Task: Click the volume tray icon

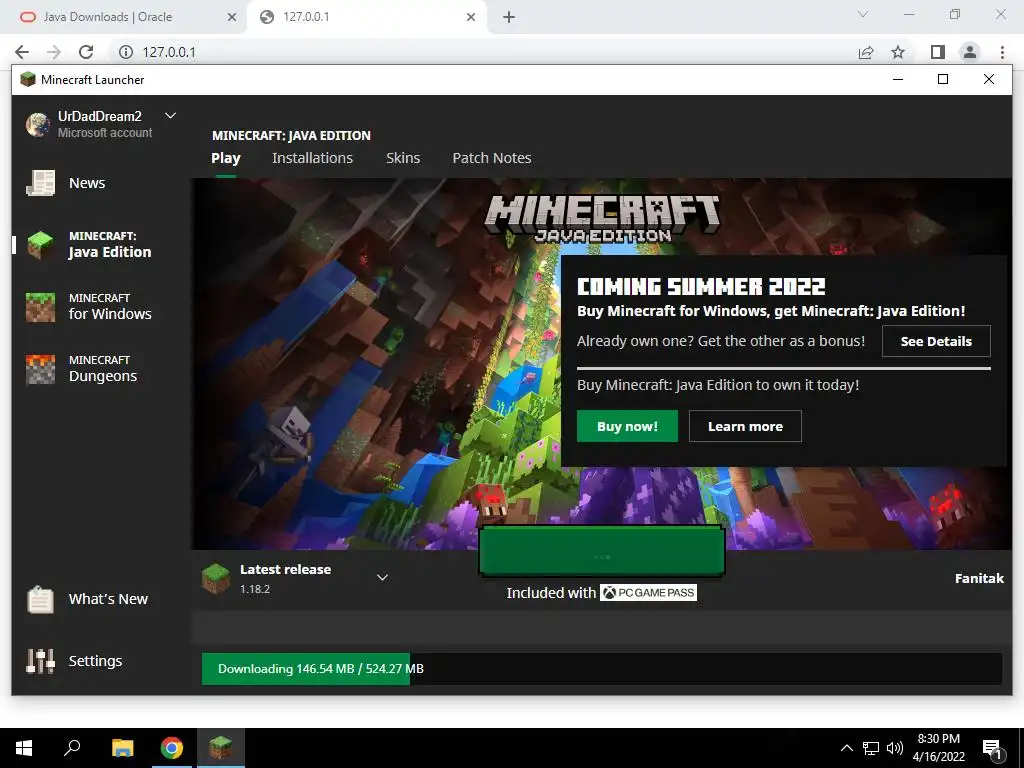Action: (895, 748)
